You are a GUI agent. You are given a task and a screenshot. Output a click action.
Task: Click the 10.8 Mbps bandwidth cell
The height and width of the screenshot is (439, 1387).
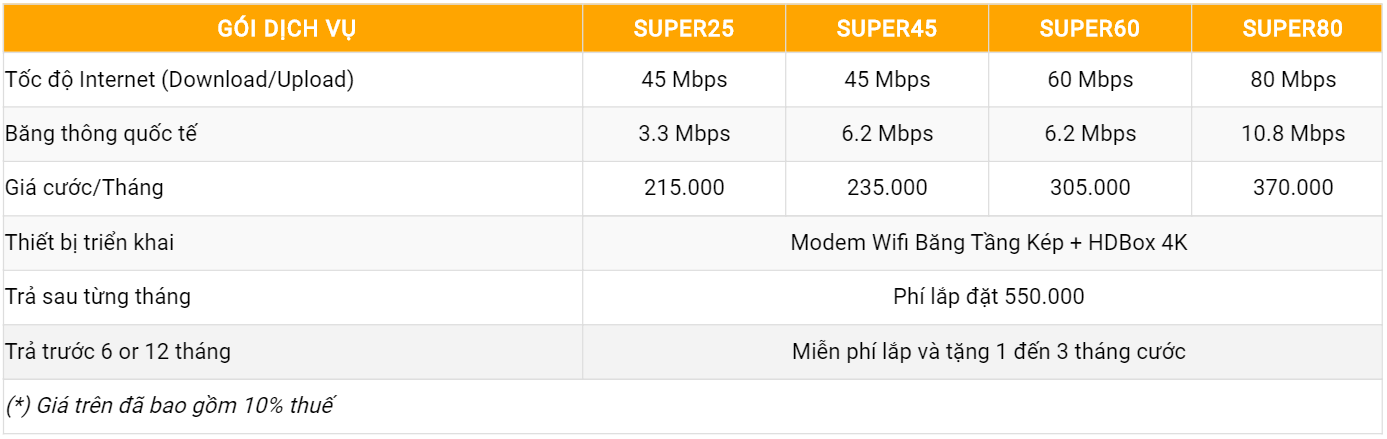pos(1292,134)
